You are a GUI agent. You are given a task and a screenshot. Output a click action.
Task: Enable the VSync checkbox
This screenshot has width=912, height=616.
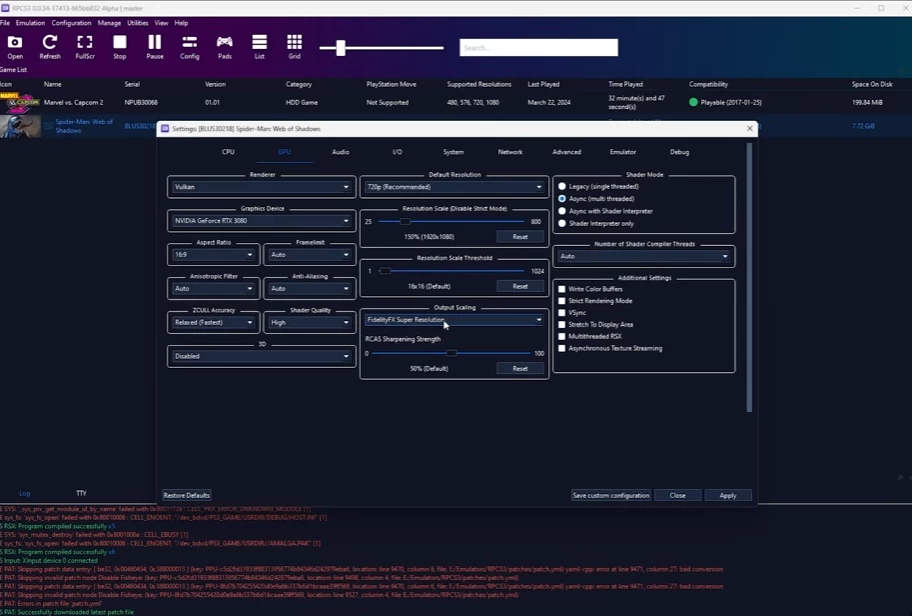click(x=562, y=313)
